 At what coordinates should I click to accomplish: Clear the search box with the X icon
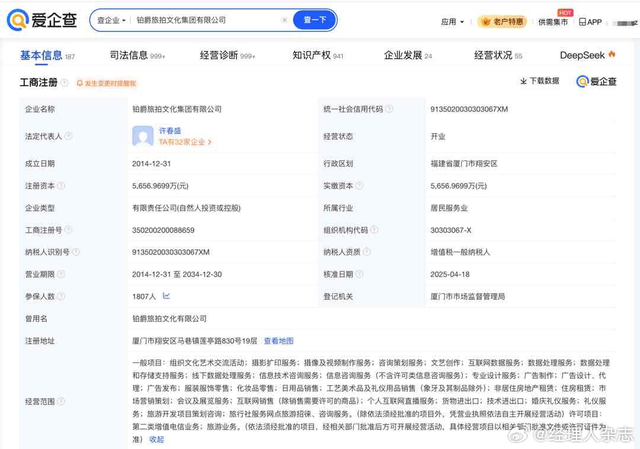click(x=284, y=20)
